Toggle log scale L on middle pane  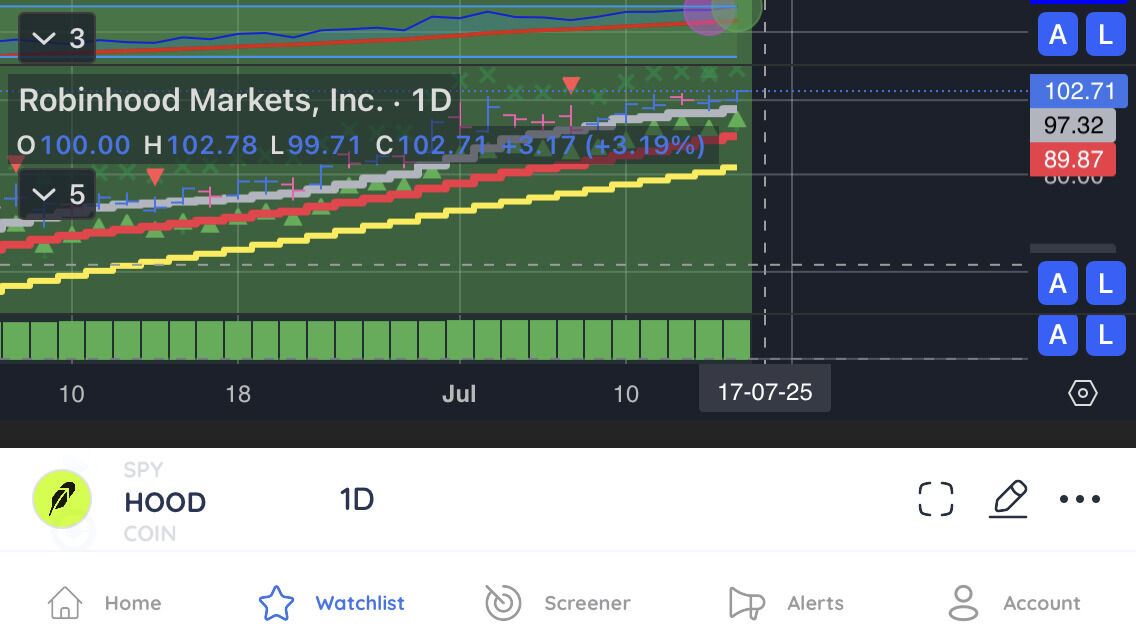click(1106, 283)
